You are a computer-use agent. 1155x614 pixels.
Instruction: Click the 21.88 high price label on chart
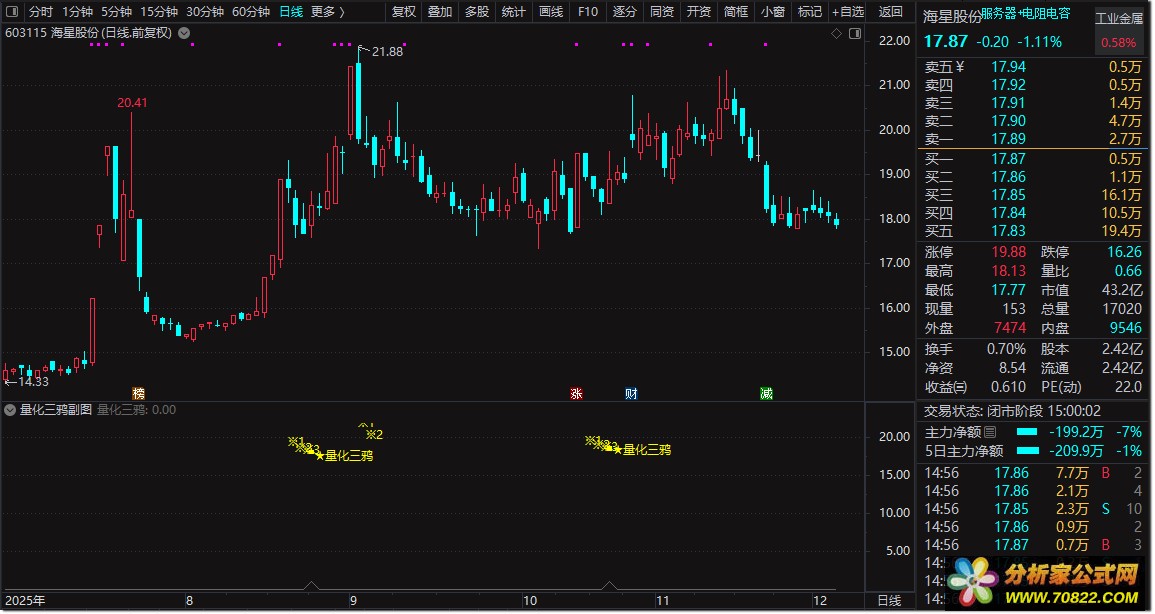(x=387, y=52)
